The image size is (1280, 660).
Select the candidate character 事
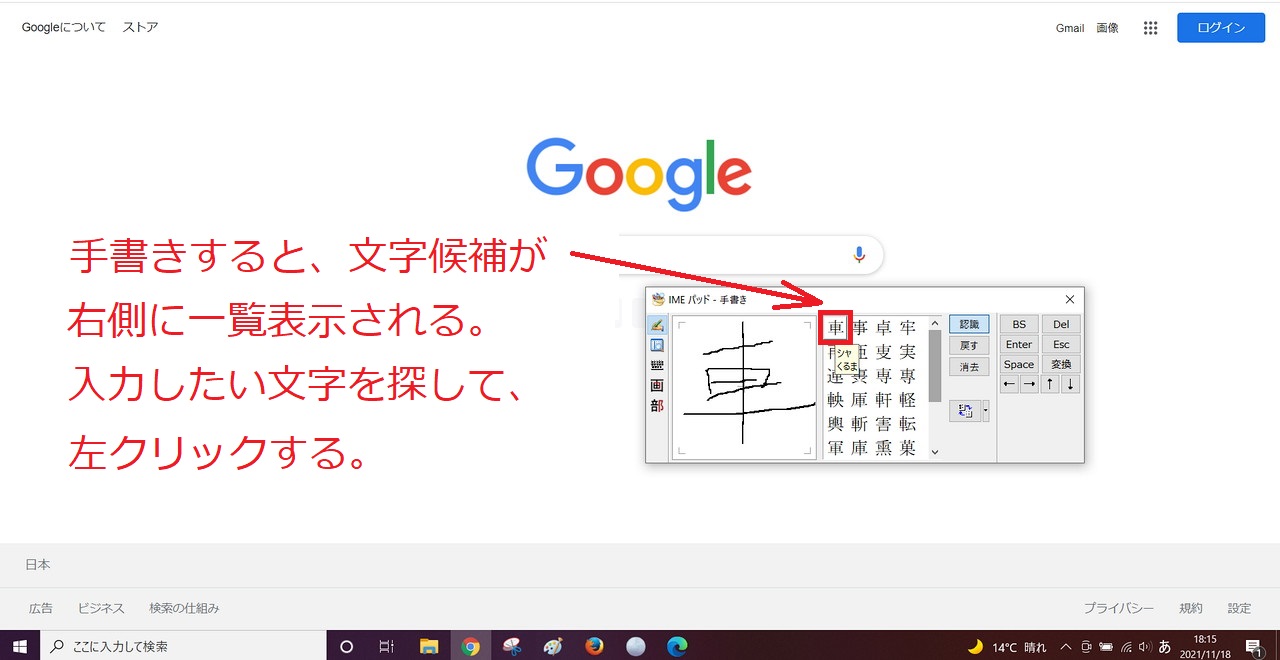pyautogui.click(x=860, y=327)
